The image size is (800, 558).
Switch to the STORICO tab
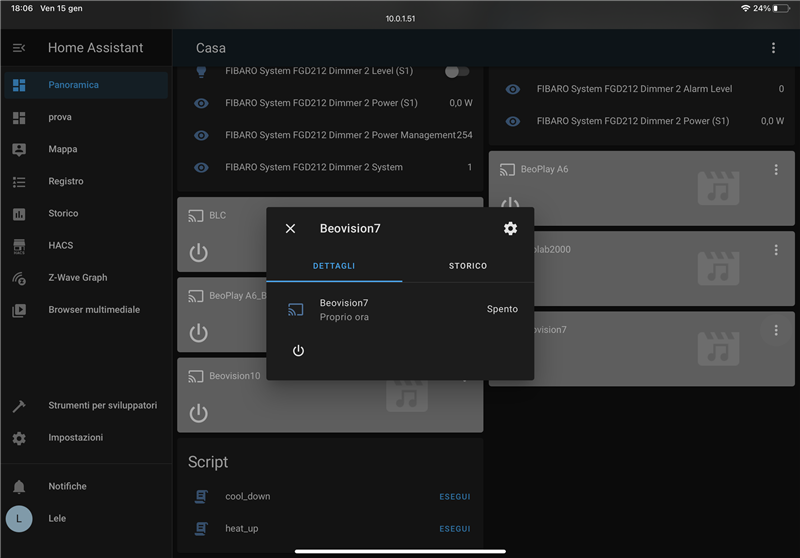467,266
